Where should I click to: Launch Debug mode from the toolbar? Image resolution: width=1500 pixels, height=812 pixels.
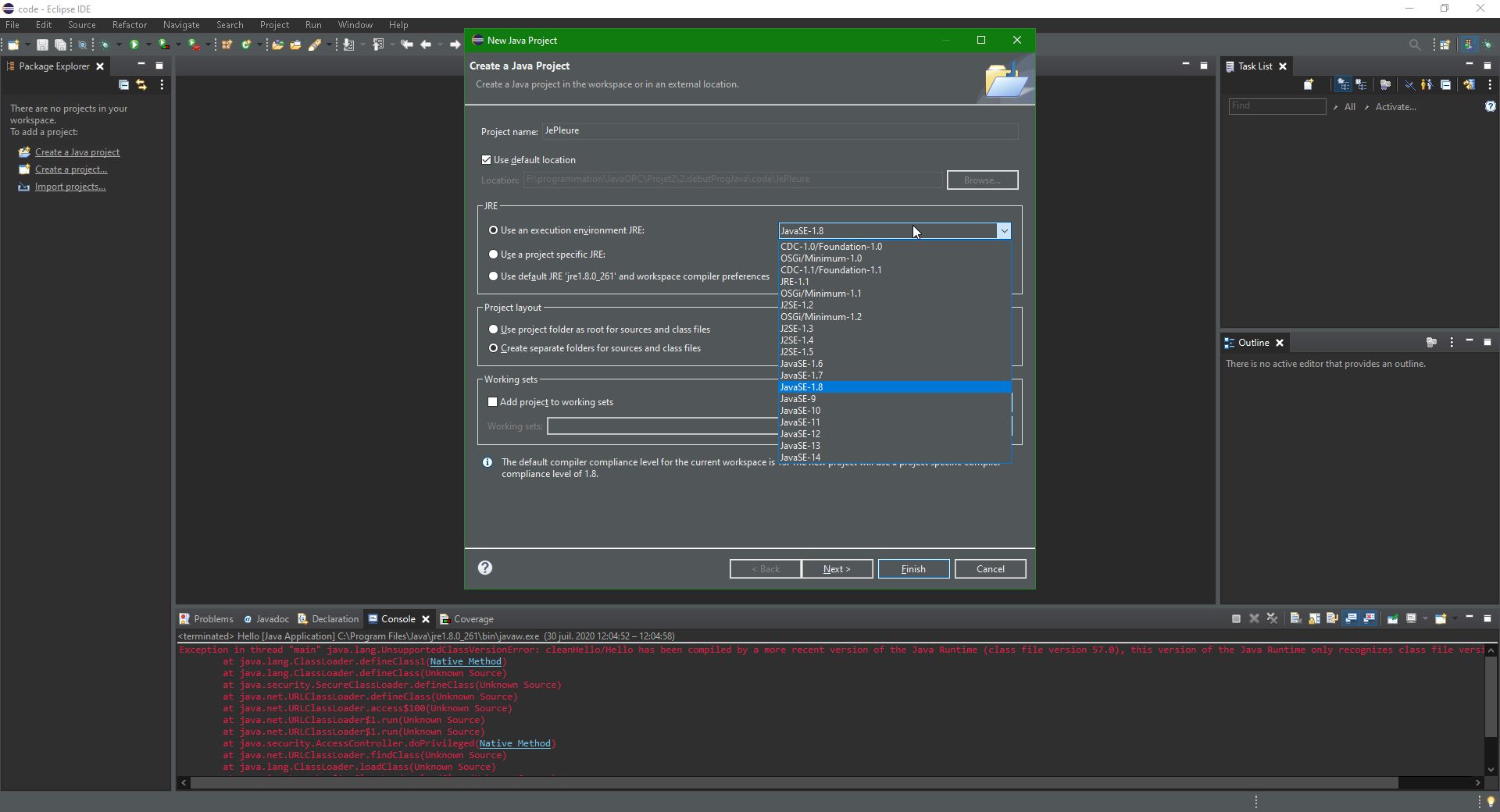coord(105,45)
